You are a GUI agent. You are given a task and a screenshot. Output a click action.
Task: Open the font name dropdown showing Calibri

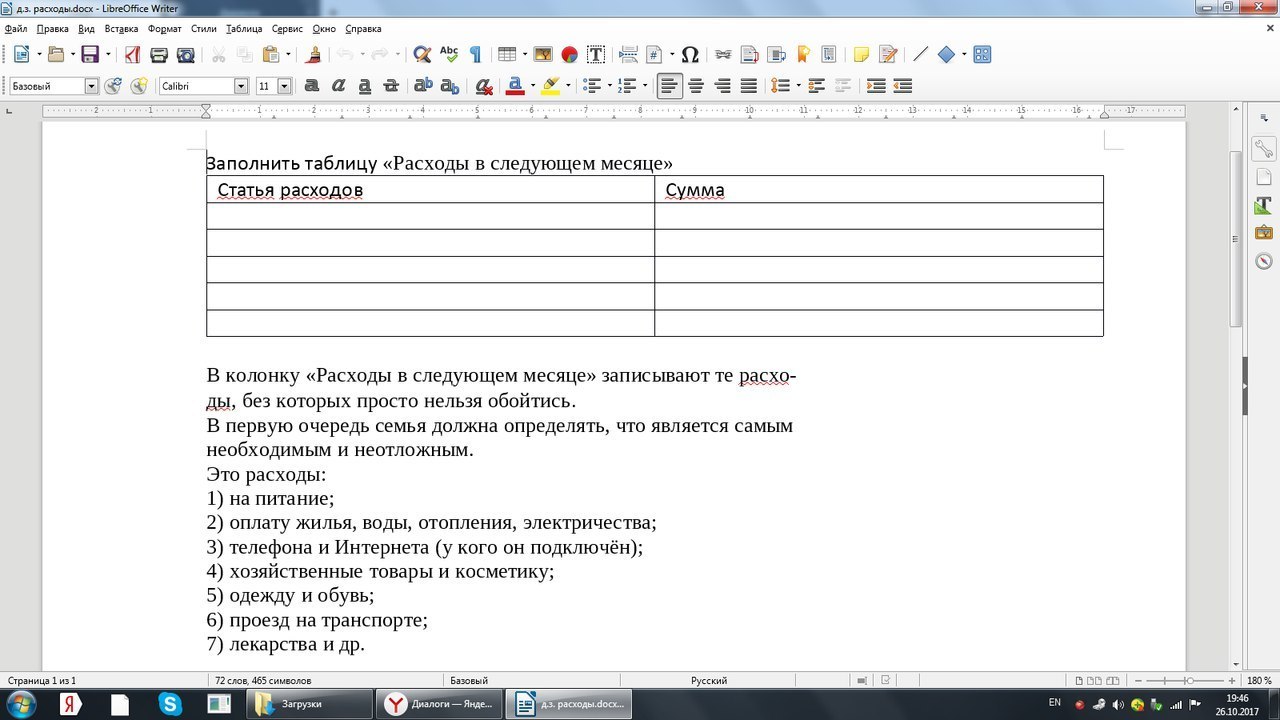240,87
